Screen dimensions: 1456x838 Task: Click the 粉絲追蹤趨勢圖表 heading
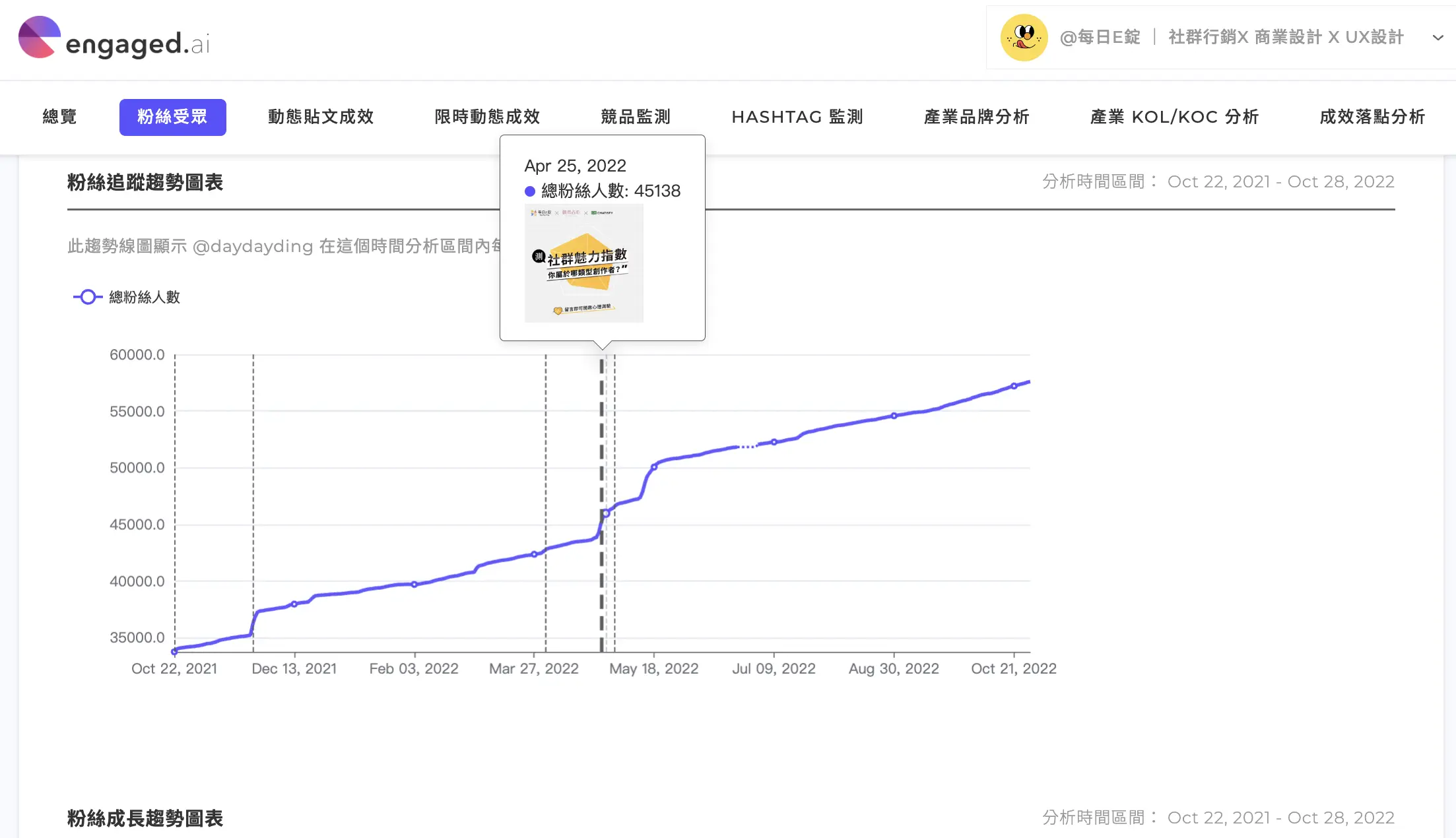tap(145, 182)
